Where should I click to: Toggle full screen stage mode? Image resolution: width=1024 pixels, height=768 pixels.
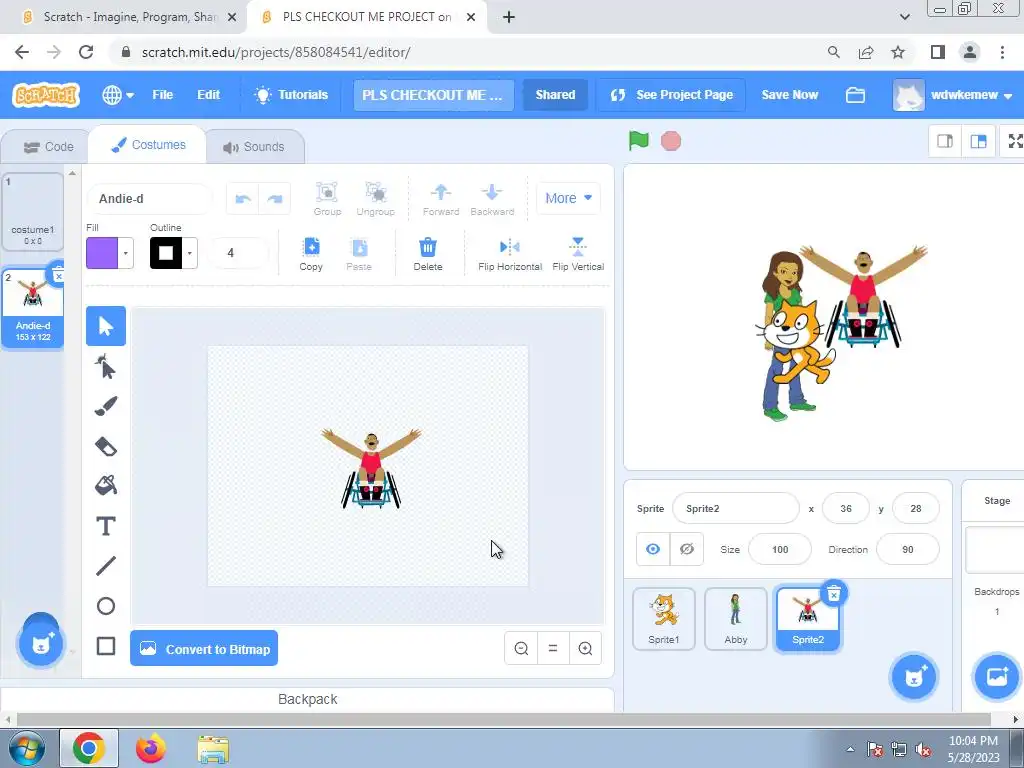pyautogui.click(x=1014, y=141)
